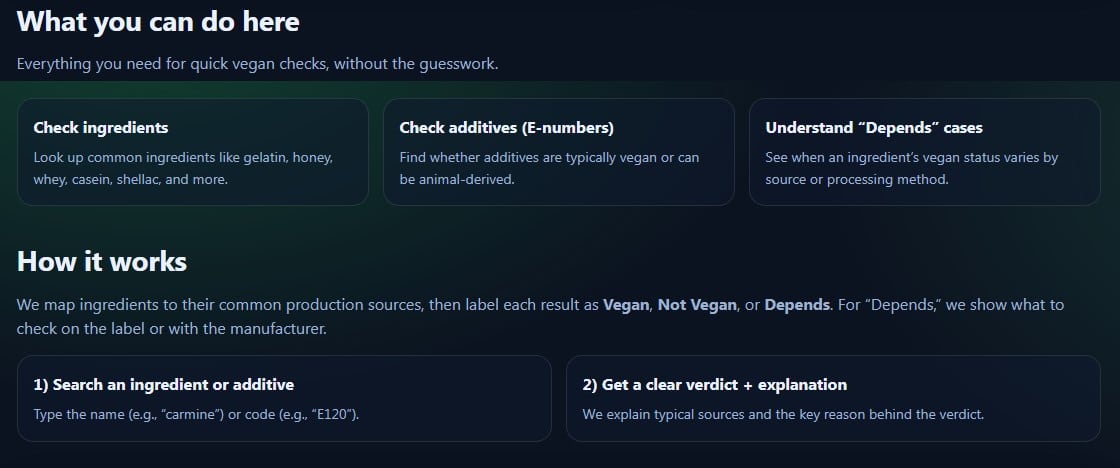Screen dimensions: 1120x468
Task: Click the gelatin, honey, whey description text
Action: tap(183, 169)
